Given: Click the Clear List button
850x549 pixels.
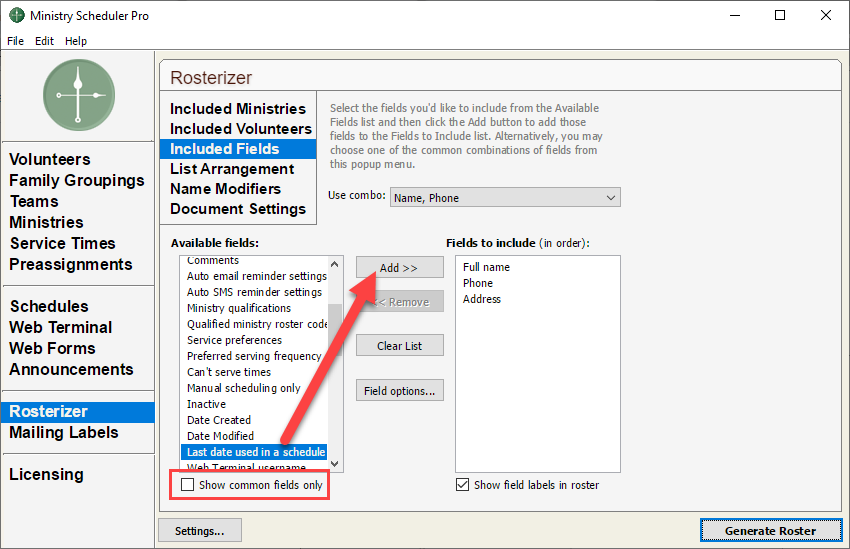Looking at the screenshot, I should tap(400, 346).
